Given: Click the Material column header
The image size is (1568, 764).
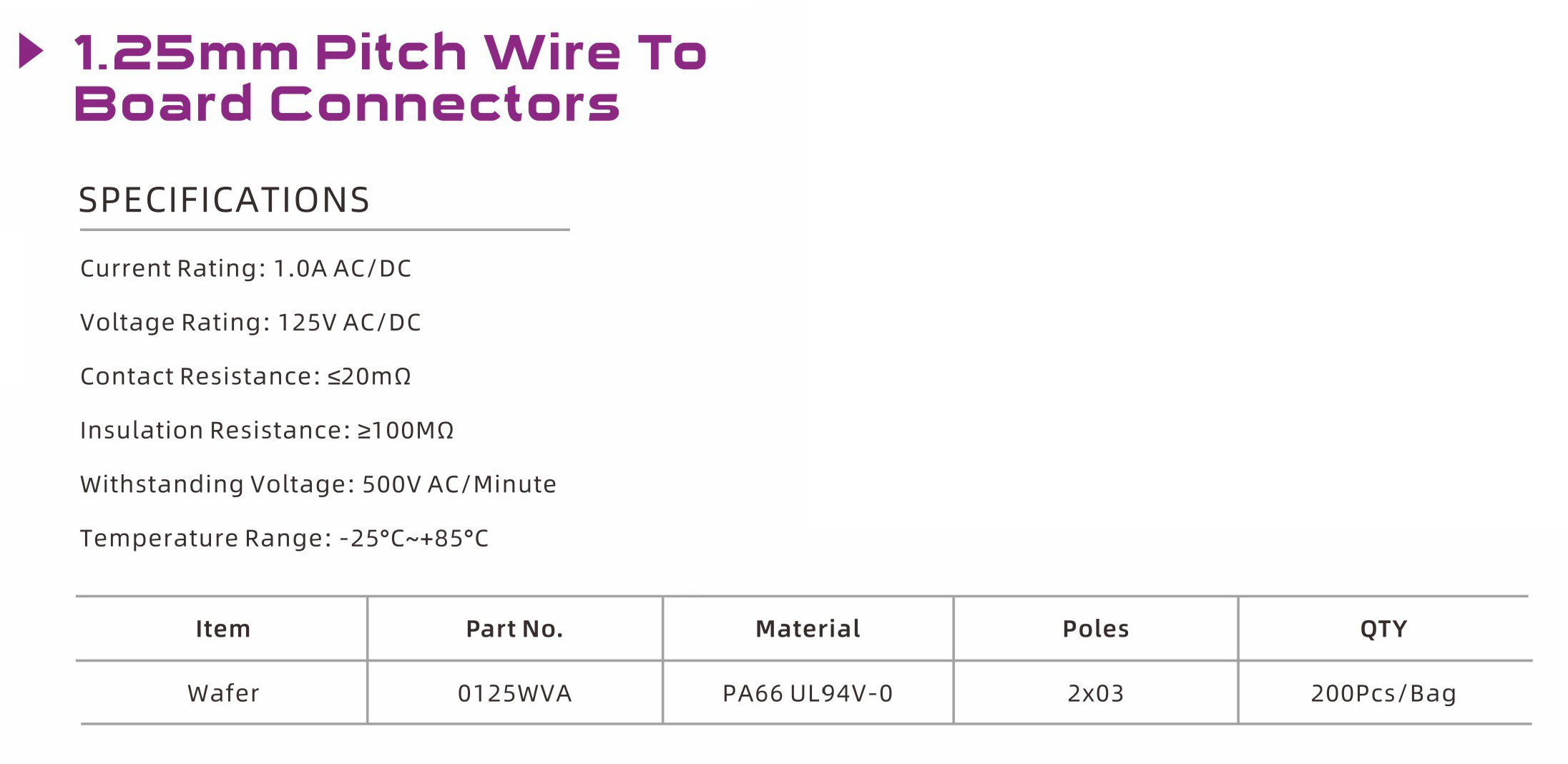Looking at the screenshot, I should pos(808,629).
